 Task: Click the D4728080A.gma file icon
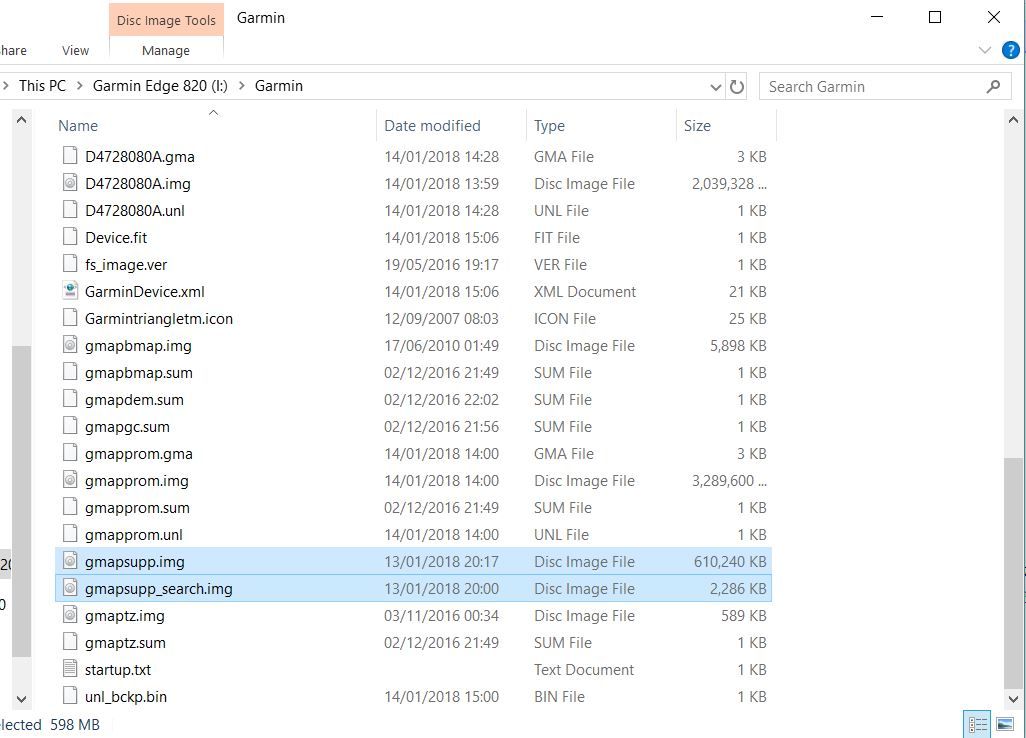click(70, 156)
